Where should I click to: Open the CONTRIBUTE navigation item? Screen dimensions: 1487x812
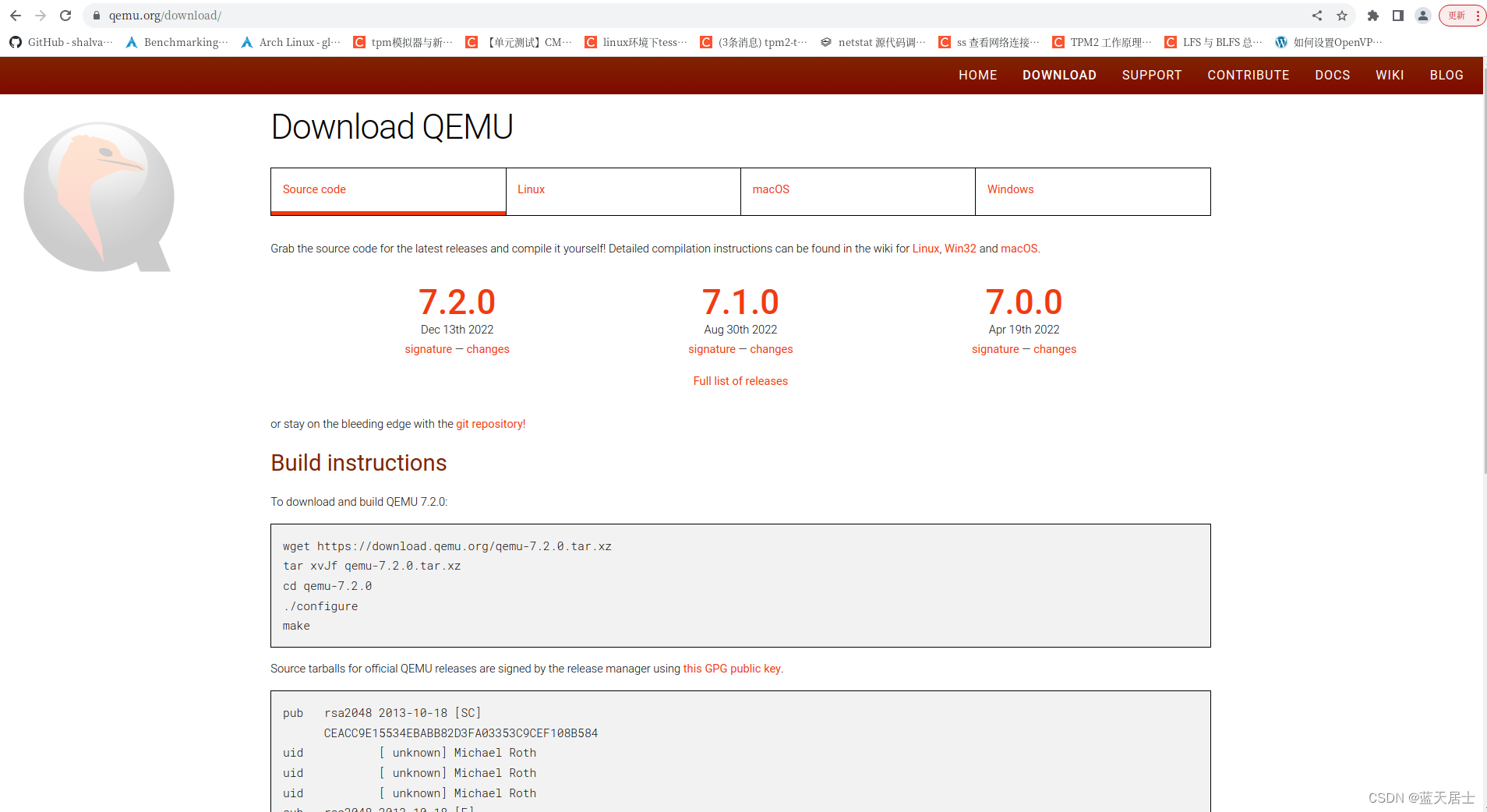pyautogui.click(x=1248, y=75)
